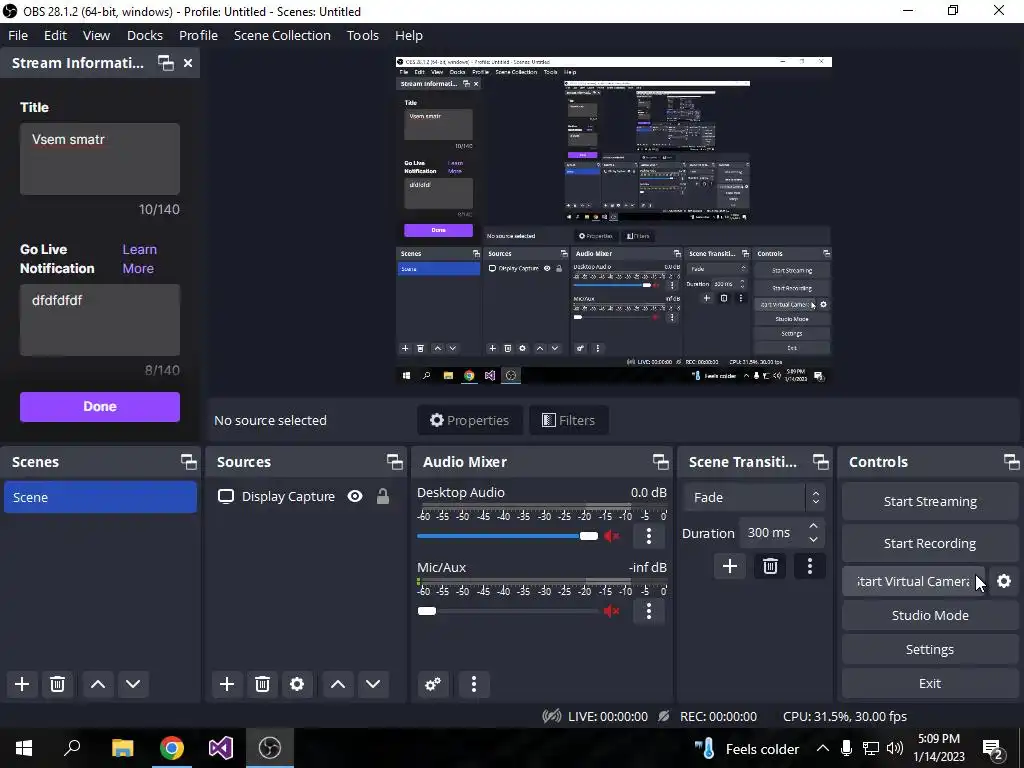Toggle Studio Mode
Screen dimensions: 1024x768
pos(930,615)
